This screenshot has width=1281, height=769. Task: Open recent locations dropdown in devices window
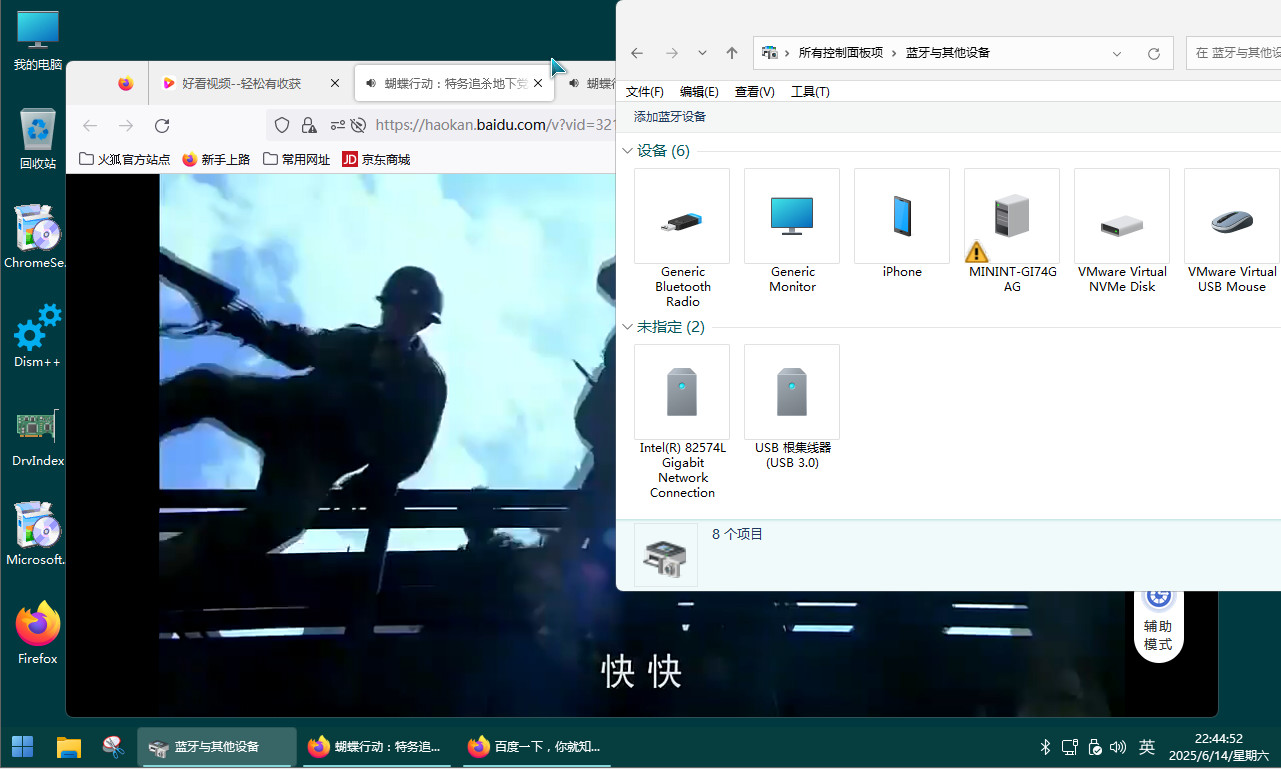[x=702, y=53]
